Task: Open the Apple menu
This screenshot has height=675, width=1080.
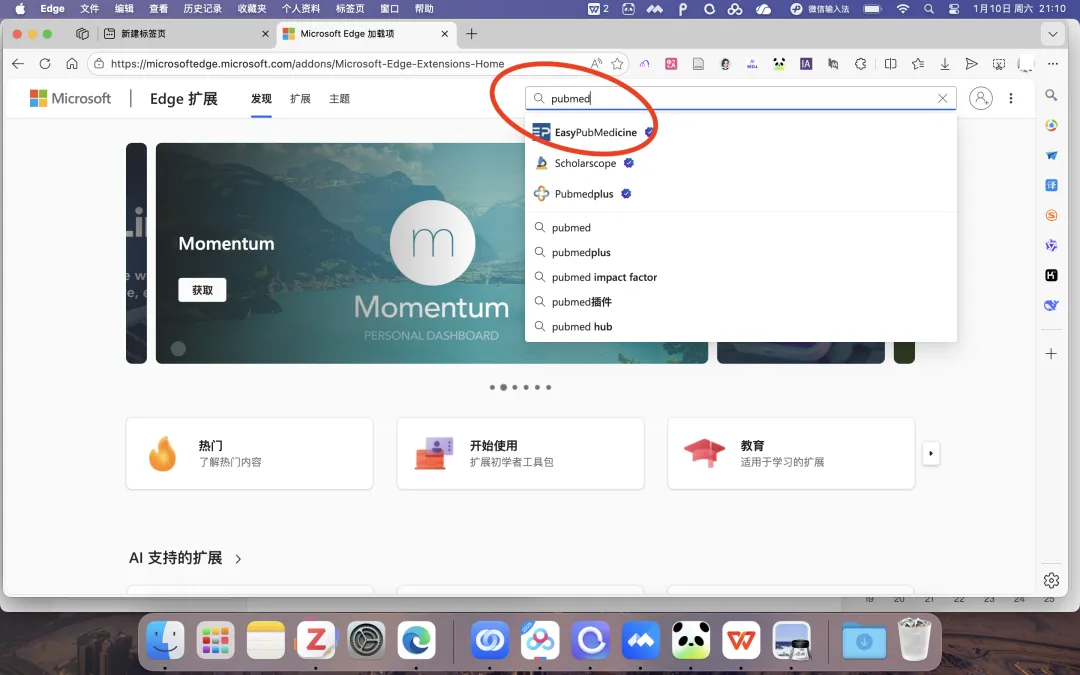Action: (x=20, y=8)
